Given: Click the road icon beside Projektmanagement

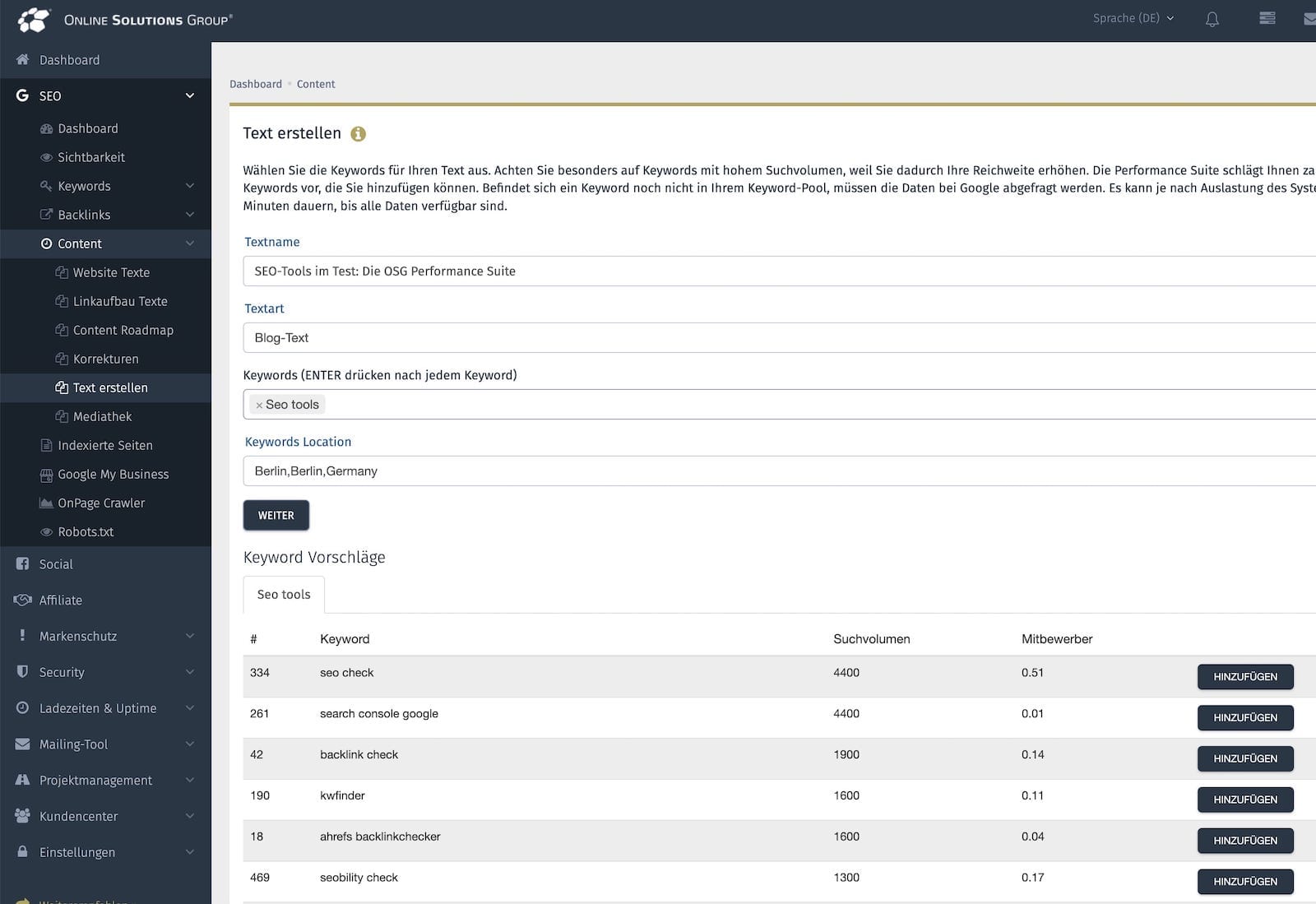Looking at the screenshot, I should [22, 780].
